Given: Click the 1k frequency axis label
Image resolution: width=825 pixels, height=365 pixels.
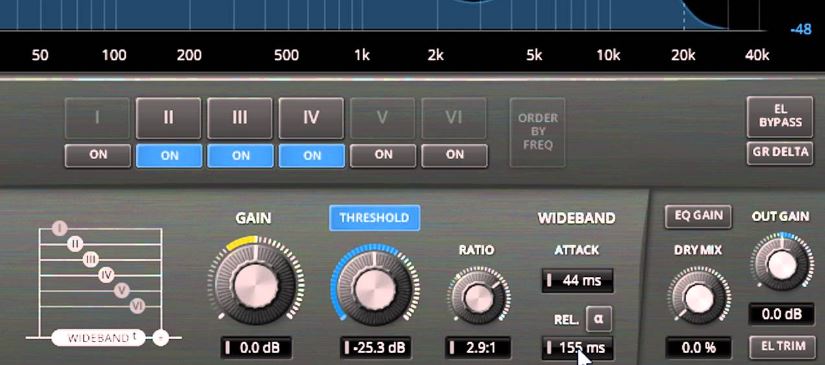Looking at the screenshot, I should coord(361,55).
